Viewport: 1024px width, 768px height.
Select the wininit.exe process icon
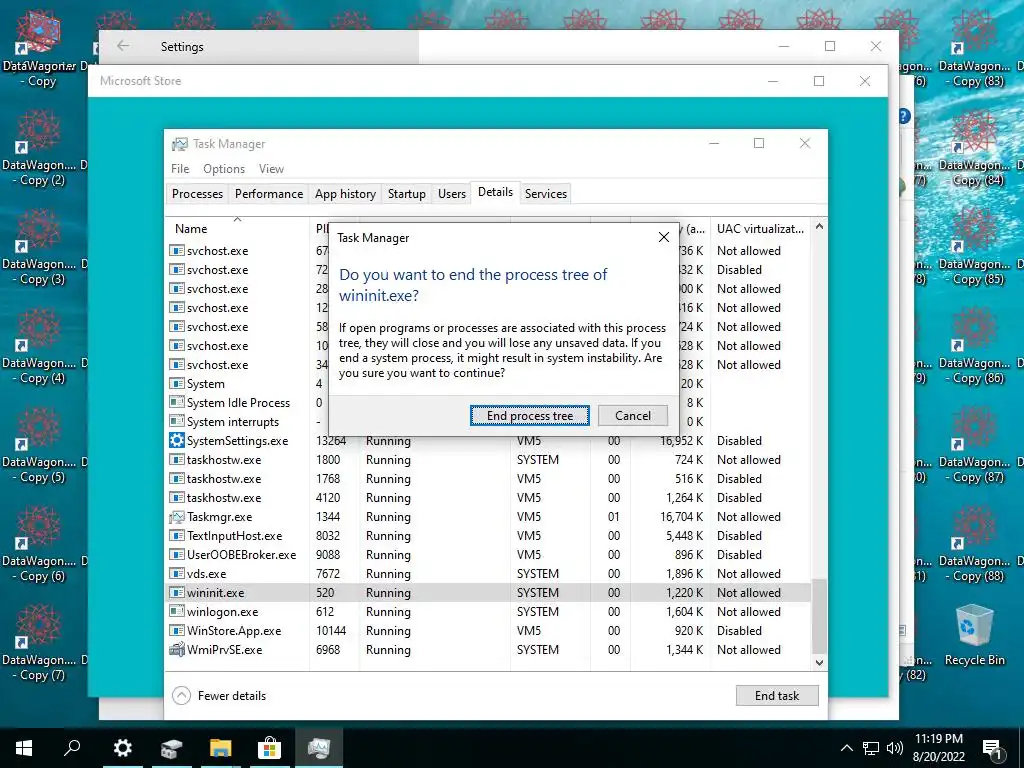pyautogui.click(x=176, y=592)
